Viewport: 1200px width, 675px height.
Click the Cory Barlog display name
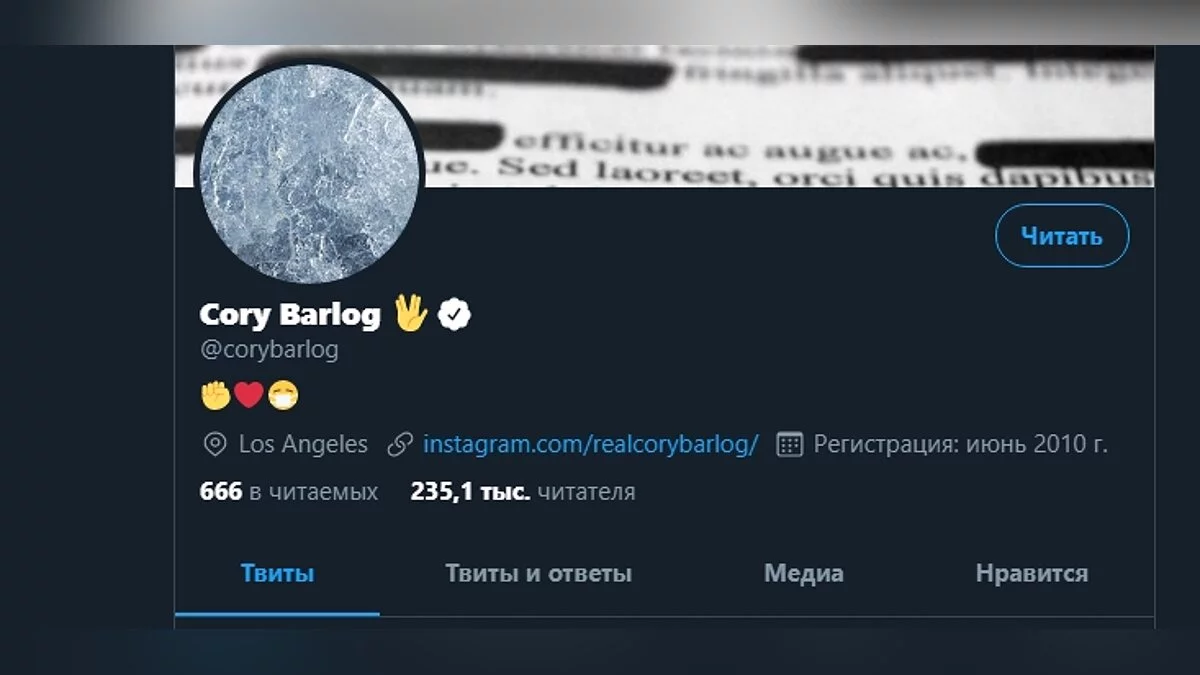[x=290, y=314]
